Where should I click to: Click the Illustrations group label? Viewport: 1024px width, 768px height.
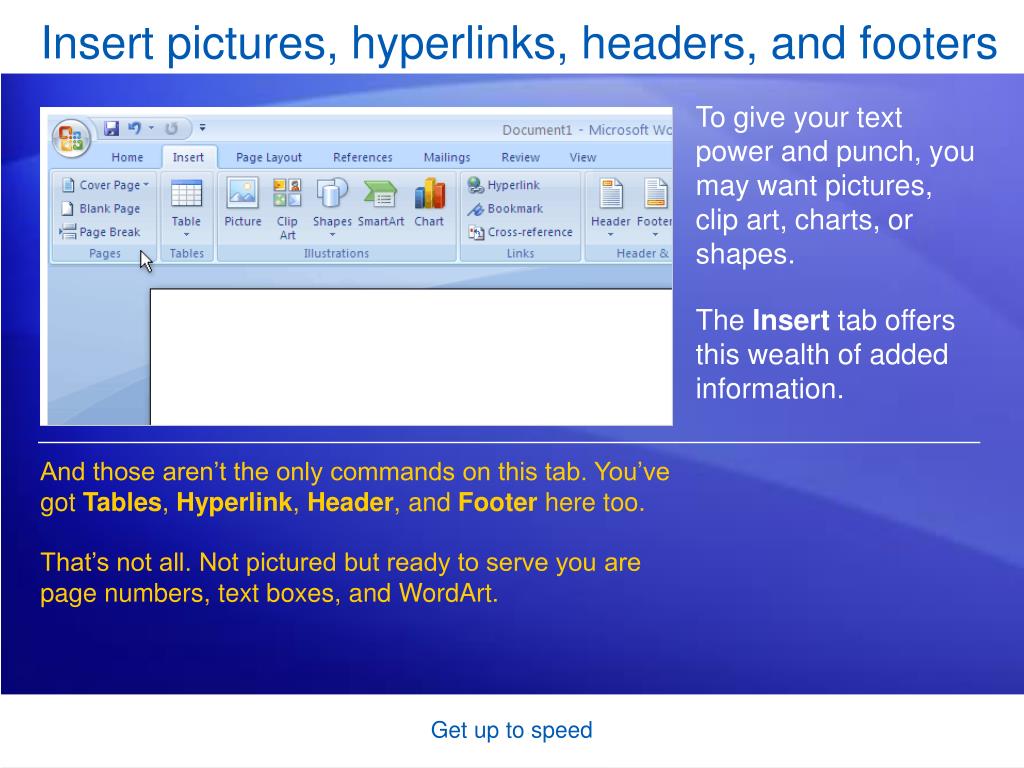coord(336,253)
